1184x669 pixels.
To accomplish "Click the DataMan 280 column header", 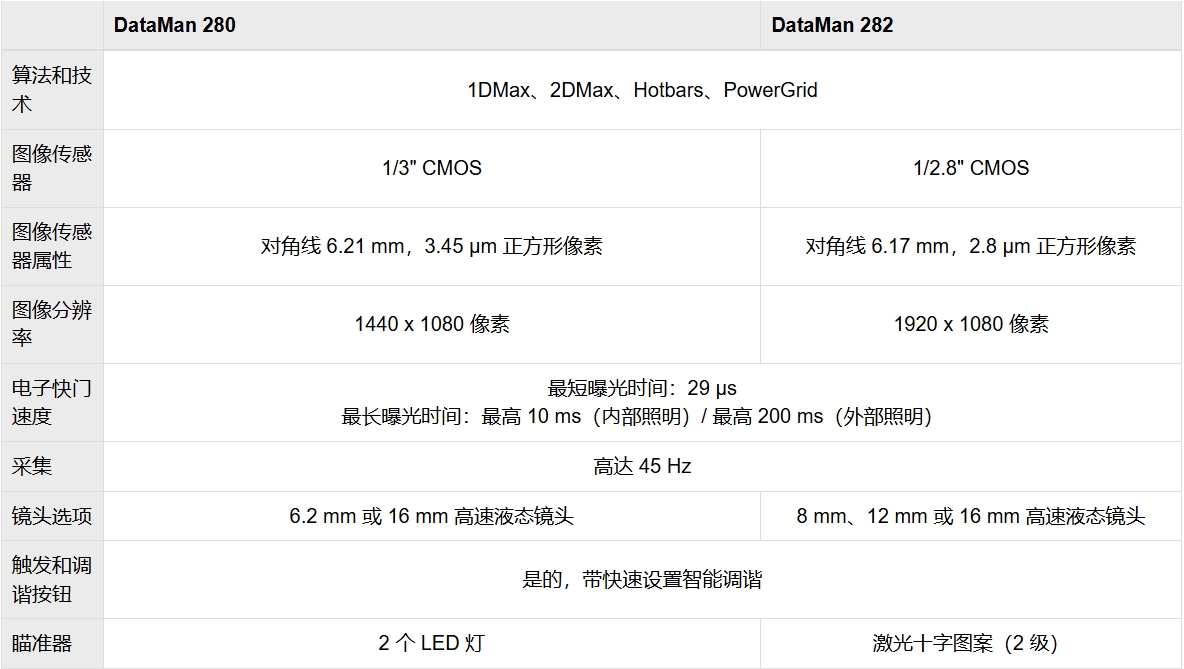I will point(175,25).
